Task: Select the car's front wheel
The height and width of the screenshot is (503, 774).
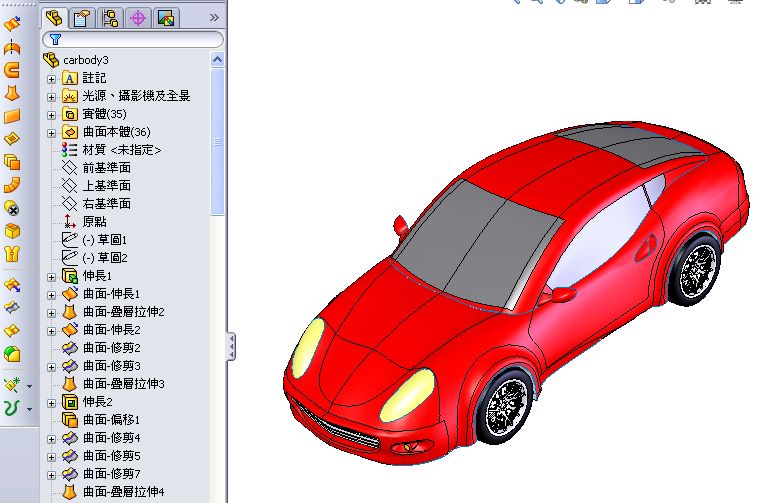Action: tap(505, 405)
